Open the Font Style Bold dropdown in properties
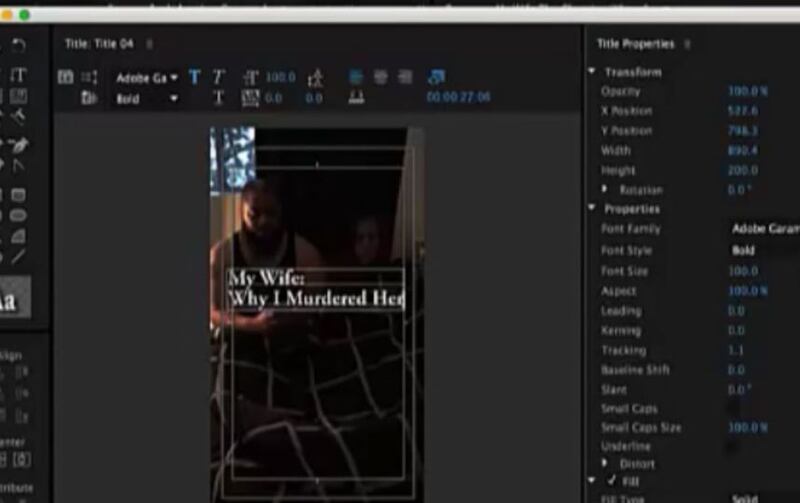 click(744, 251)
